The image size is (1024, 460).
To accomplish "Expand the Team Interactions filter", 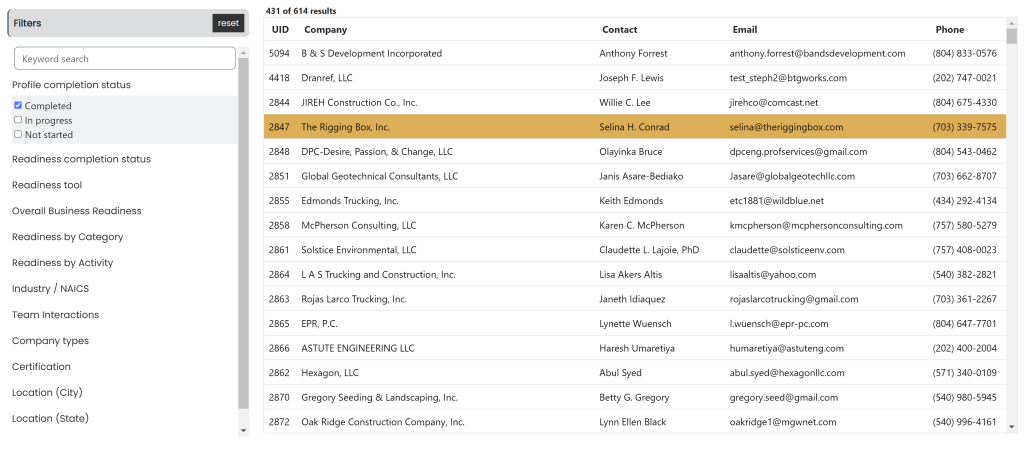I will pos(55,315).
